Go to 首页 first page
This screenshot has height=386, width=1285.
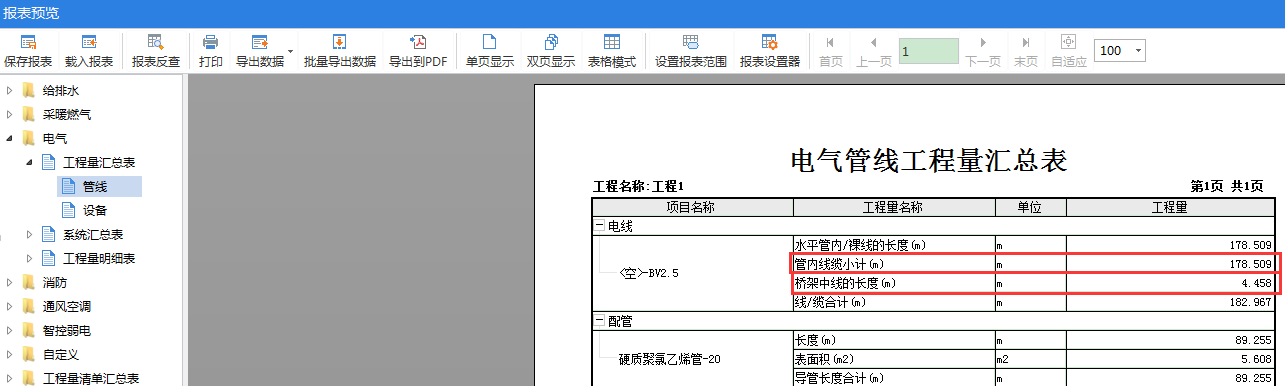pos(830,51)
